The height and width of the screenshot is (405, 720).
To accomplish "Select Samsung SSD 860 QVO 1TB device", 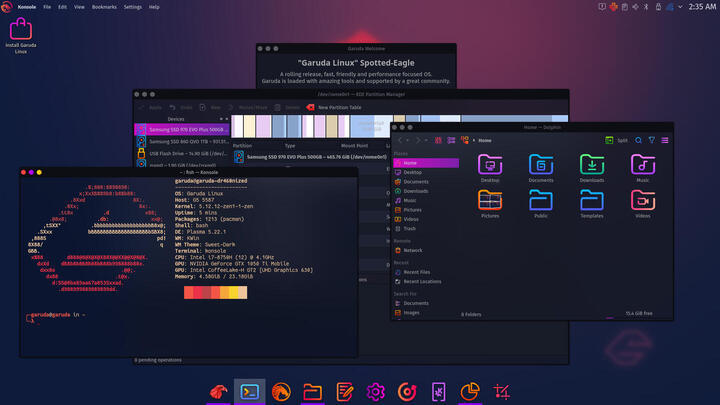I will [182, 141].
